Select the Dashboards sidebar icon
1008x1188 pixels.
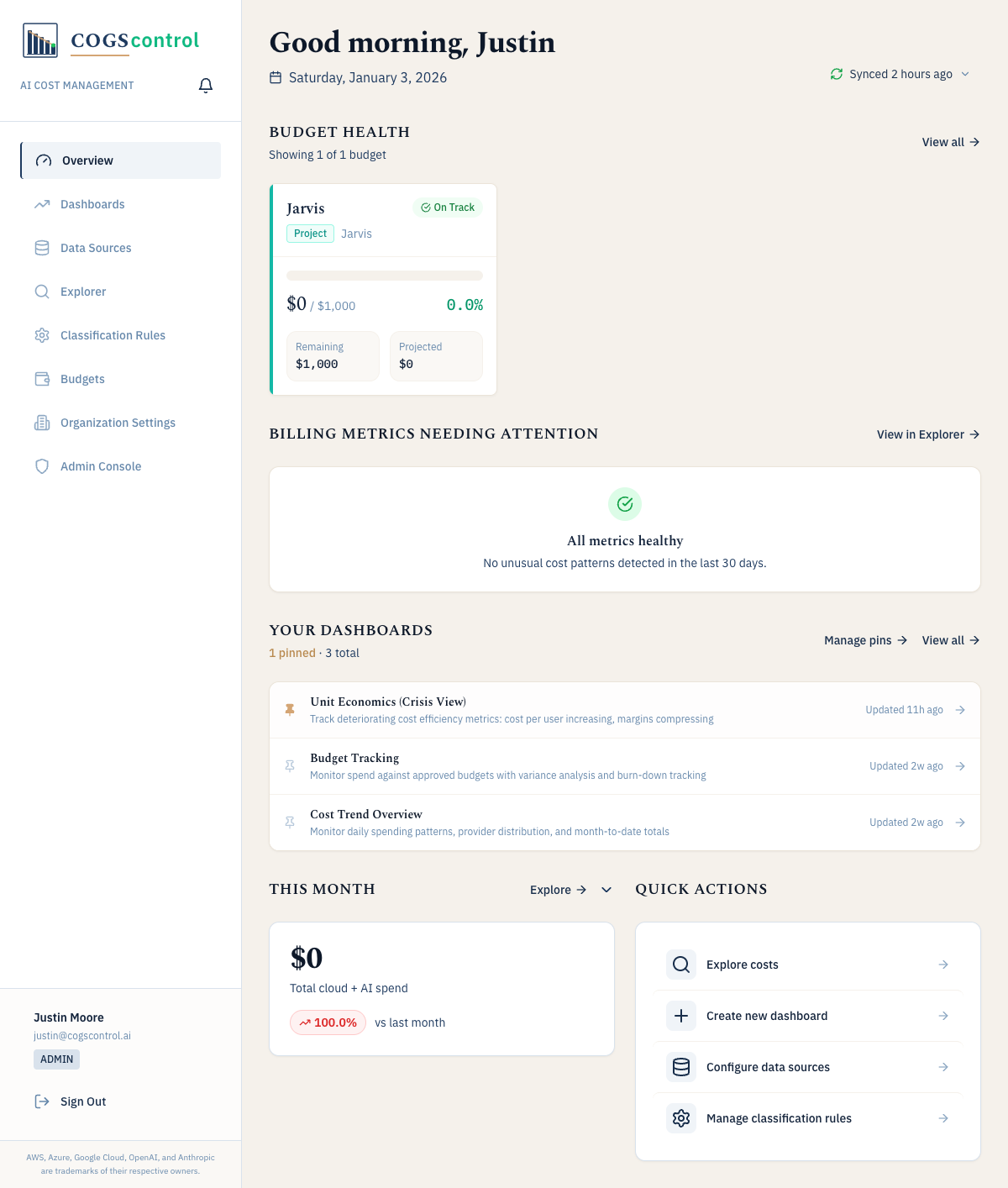(x=42, y=204)
